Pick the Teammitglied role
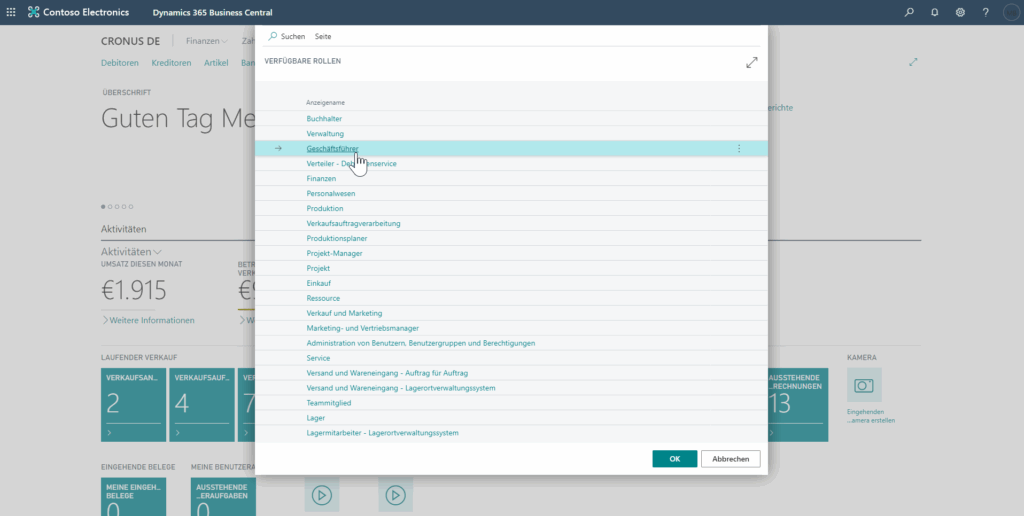 point(329,403)
